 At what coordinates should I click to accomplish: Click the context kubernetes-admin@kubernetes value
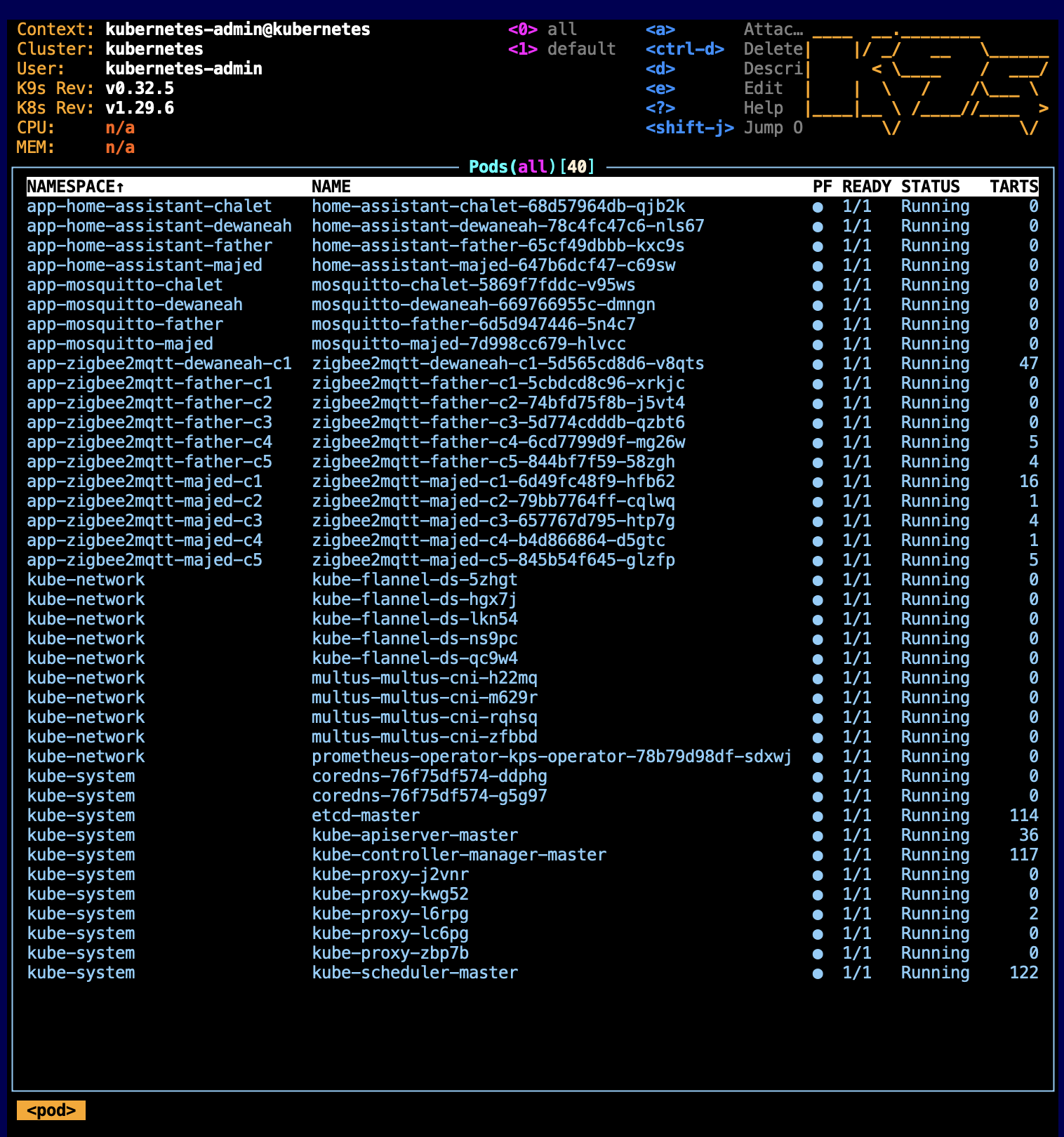click(238, 29)
